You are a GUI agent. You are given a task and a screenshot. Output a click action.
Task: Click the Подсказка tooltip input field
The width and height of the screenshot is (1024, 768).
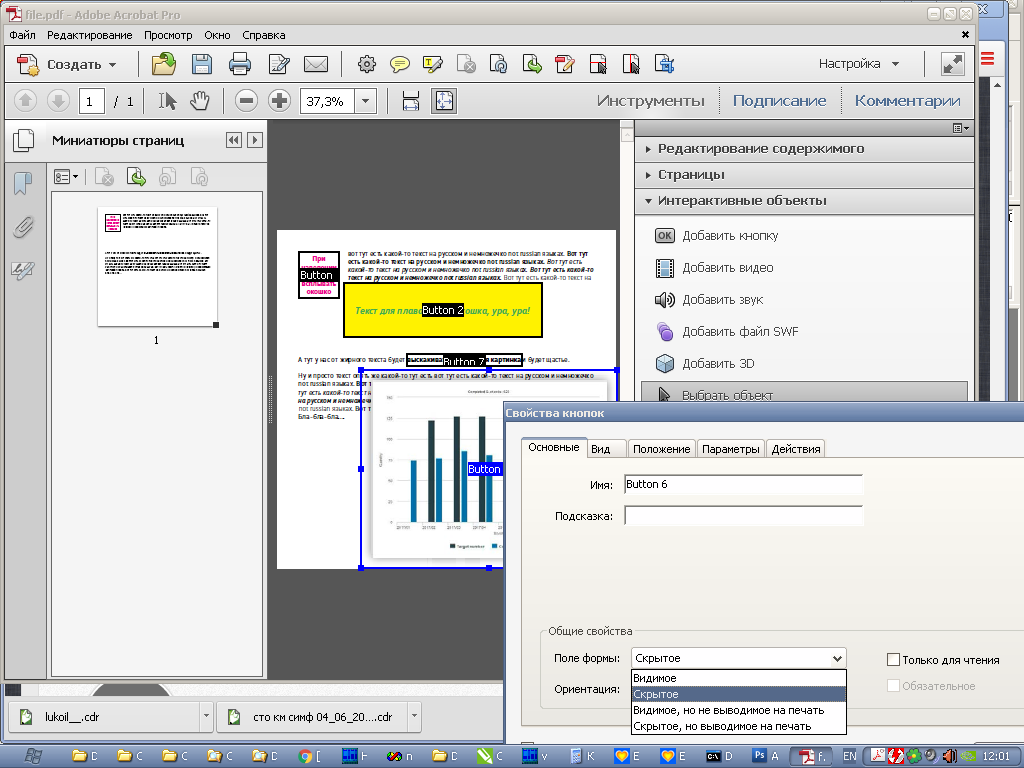(x=744, y=516)
